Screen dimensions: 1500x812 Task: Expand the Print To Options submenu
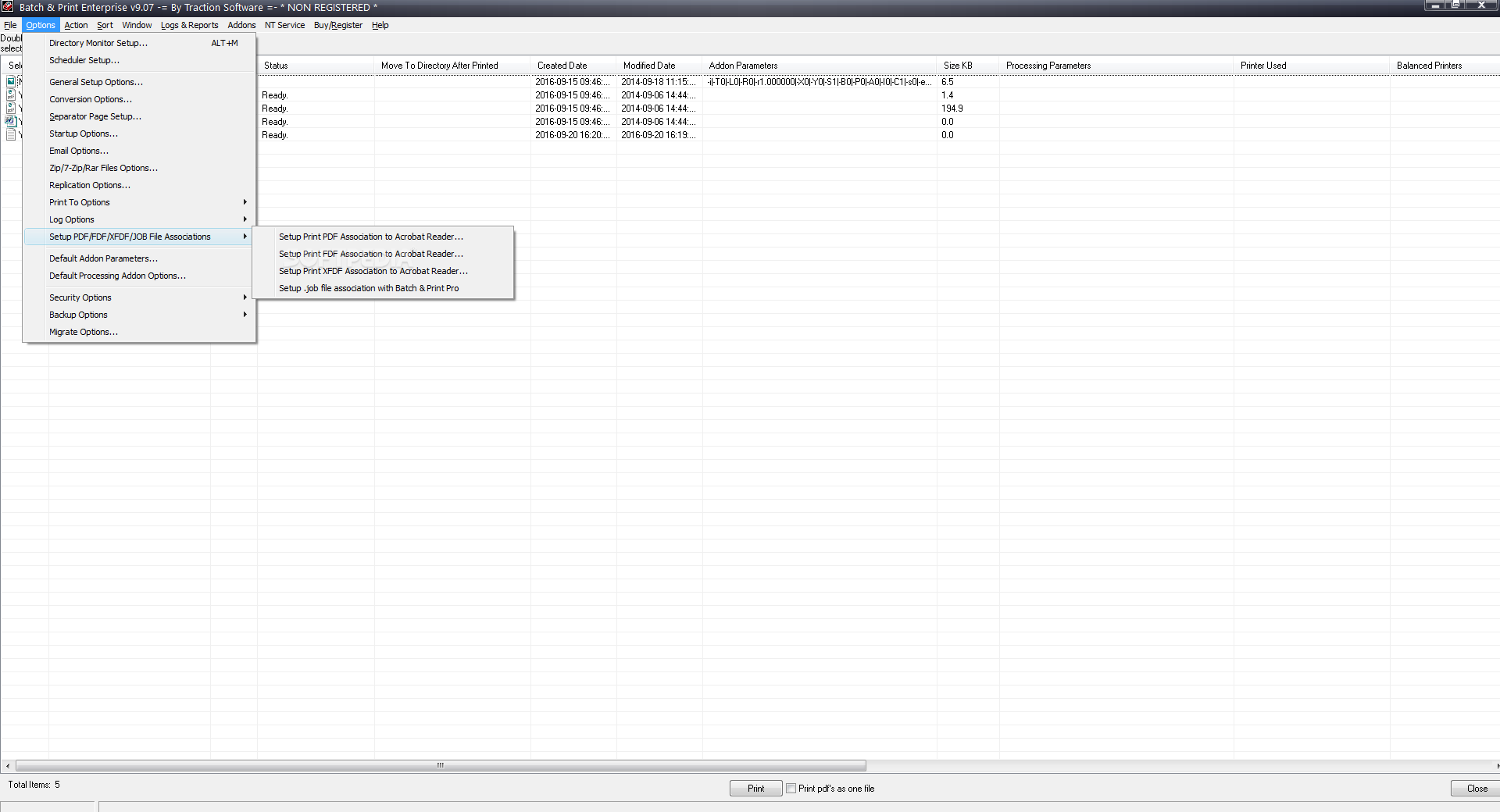[x=139, y=202]
